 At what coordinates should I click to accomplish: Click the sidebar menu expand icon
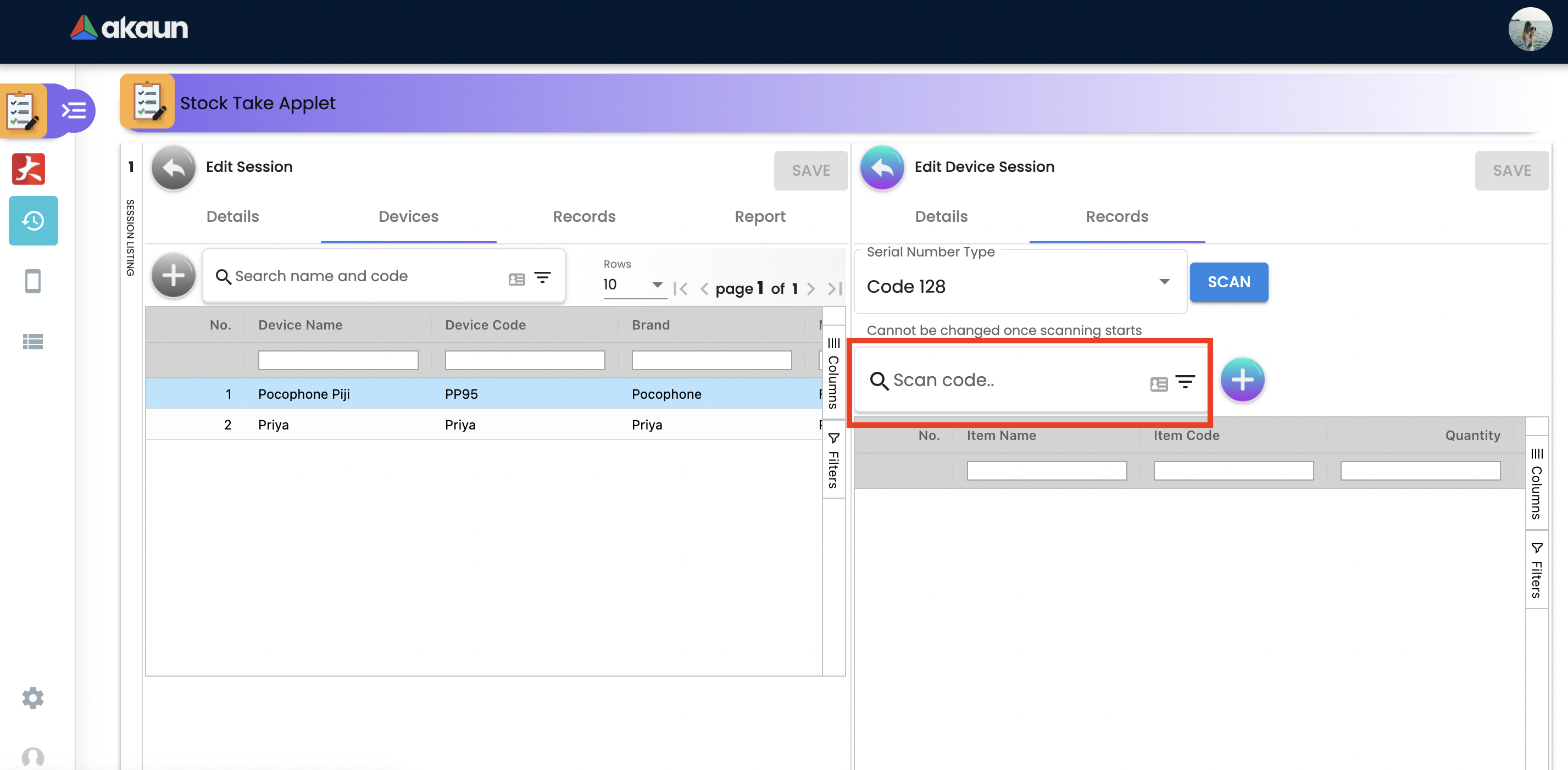(74, 111)
